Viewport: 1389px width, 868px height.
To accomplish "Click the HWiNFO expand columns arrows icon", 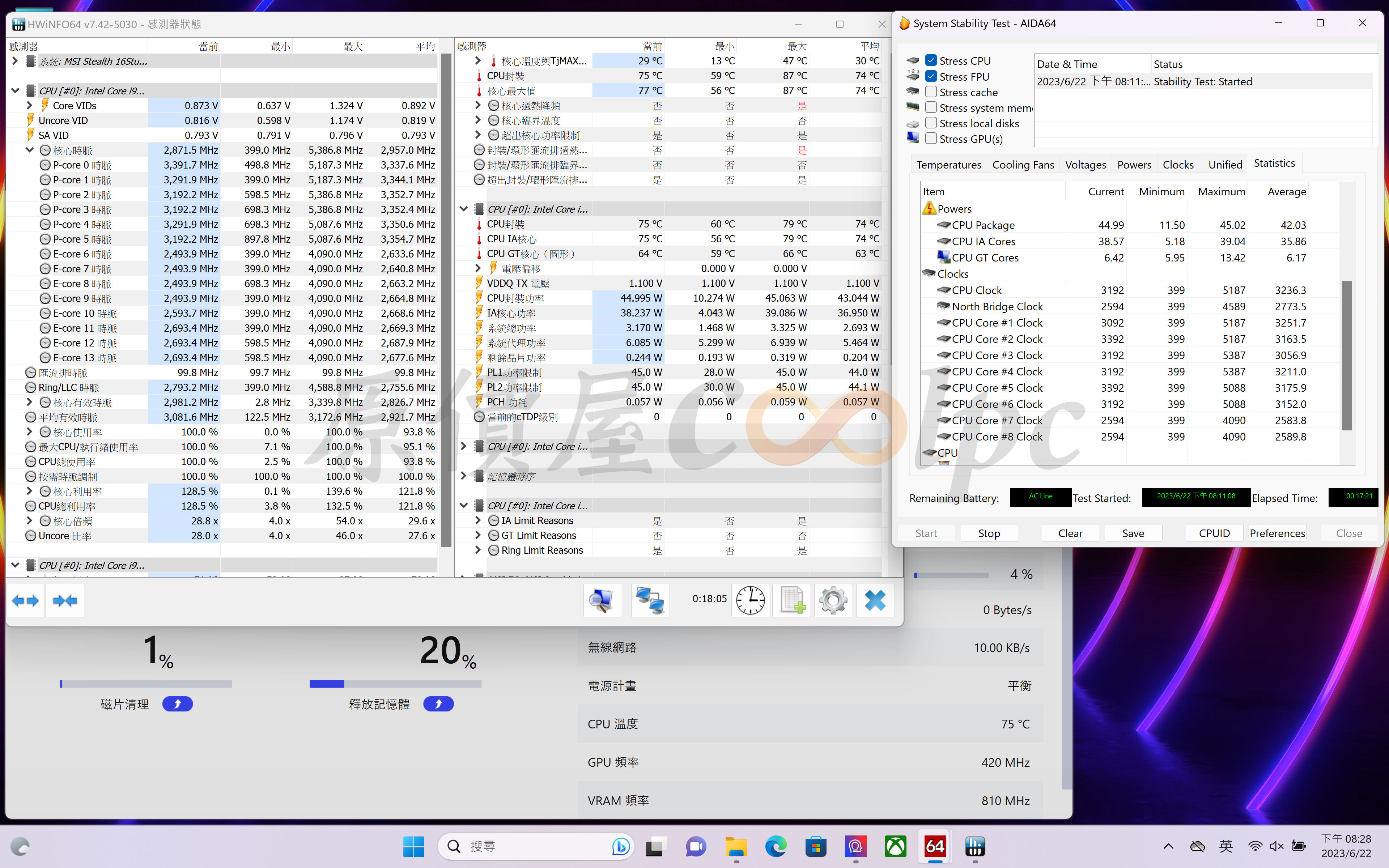I will coord(25,600).
